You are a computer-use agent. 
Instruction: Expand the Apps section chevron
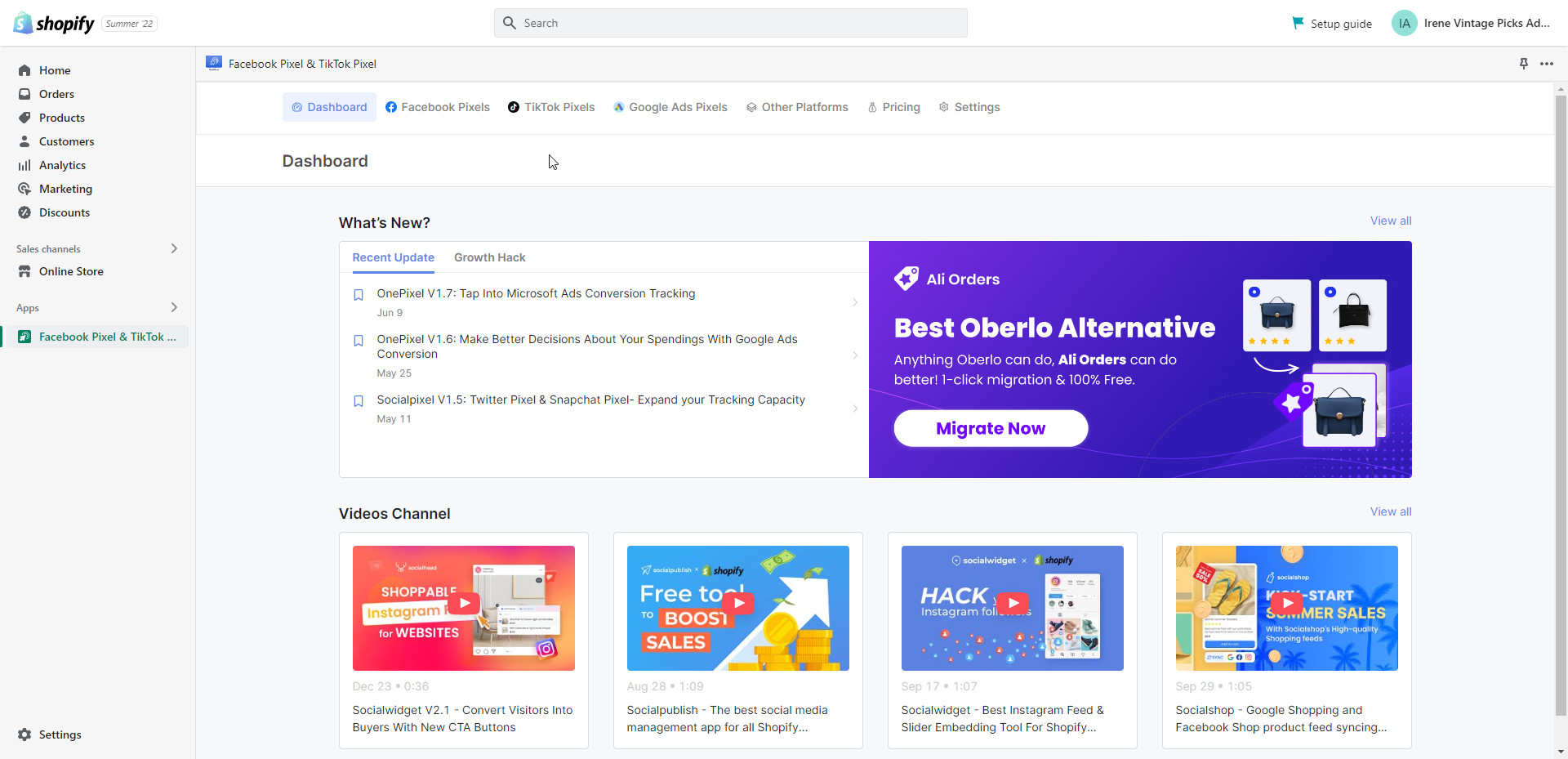coord(174,307)
